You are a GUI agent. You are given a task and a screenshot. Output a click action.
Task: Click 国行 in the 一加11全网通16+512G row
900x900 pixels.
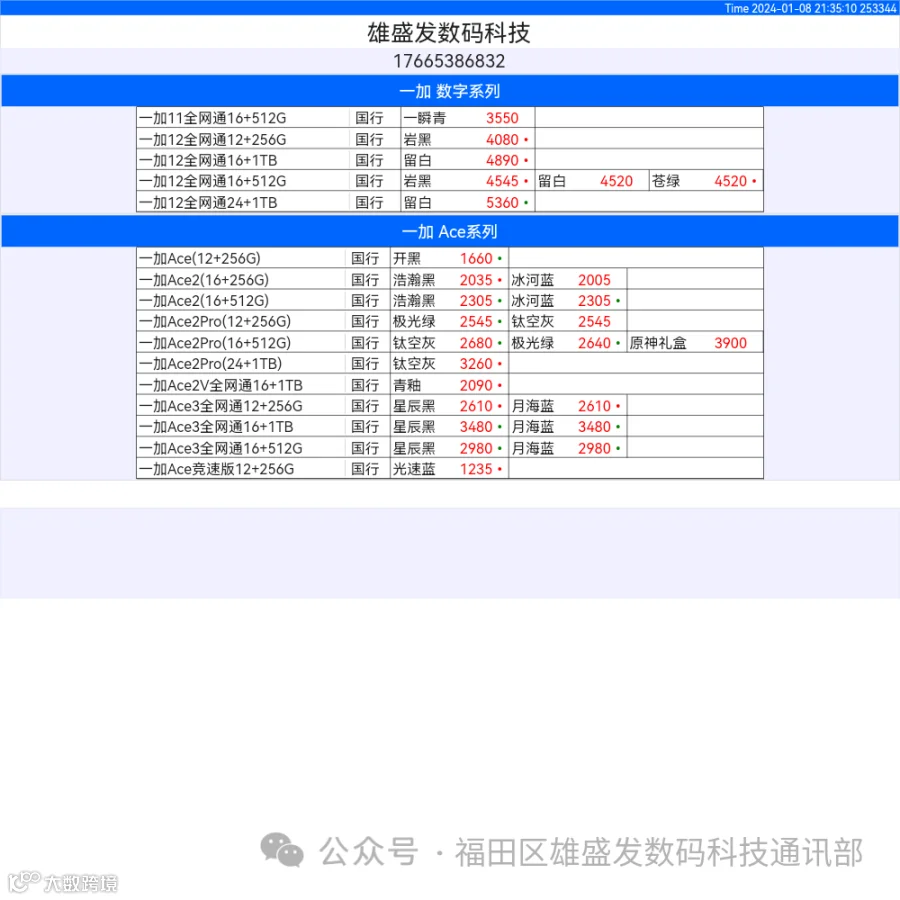click(x=369, y=118)
